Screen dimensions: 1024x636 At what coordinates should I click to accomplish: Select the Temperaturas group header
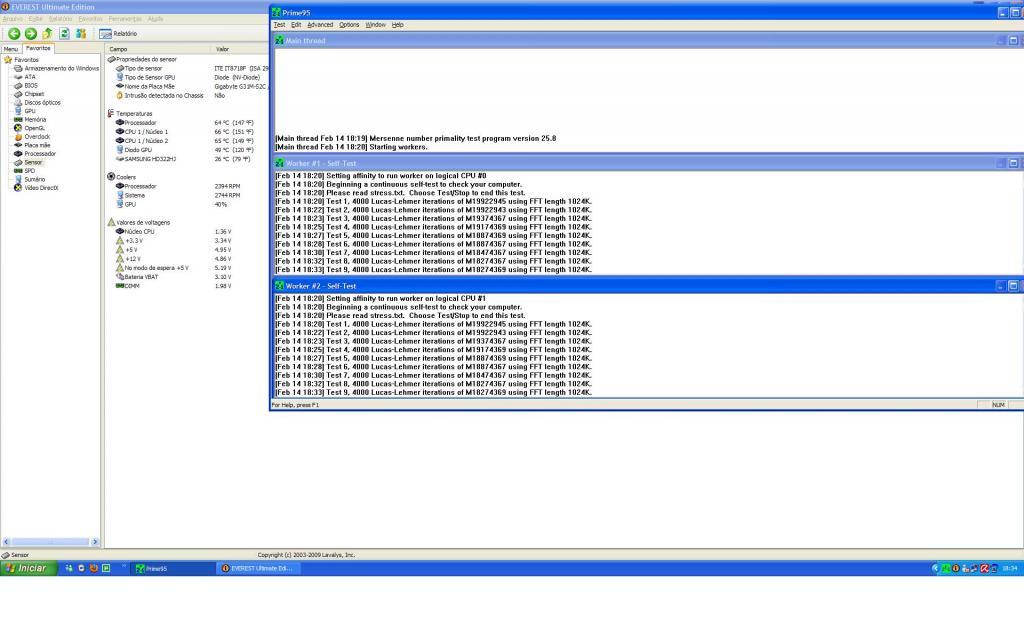point(129,114)
